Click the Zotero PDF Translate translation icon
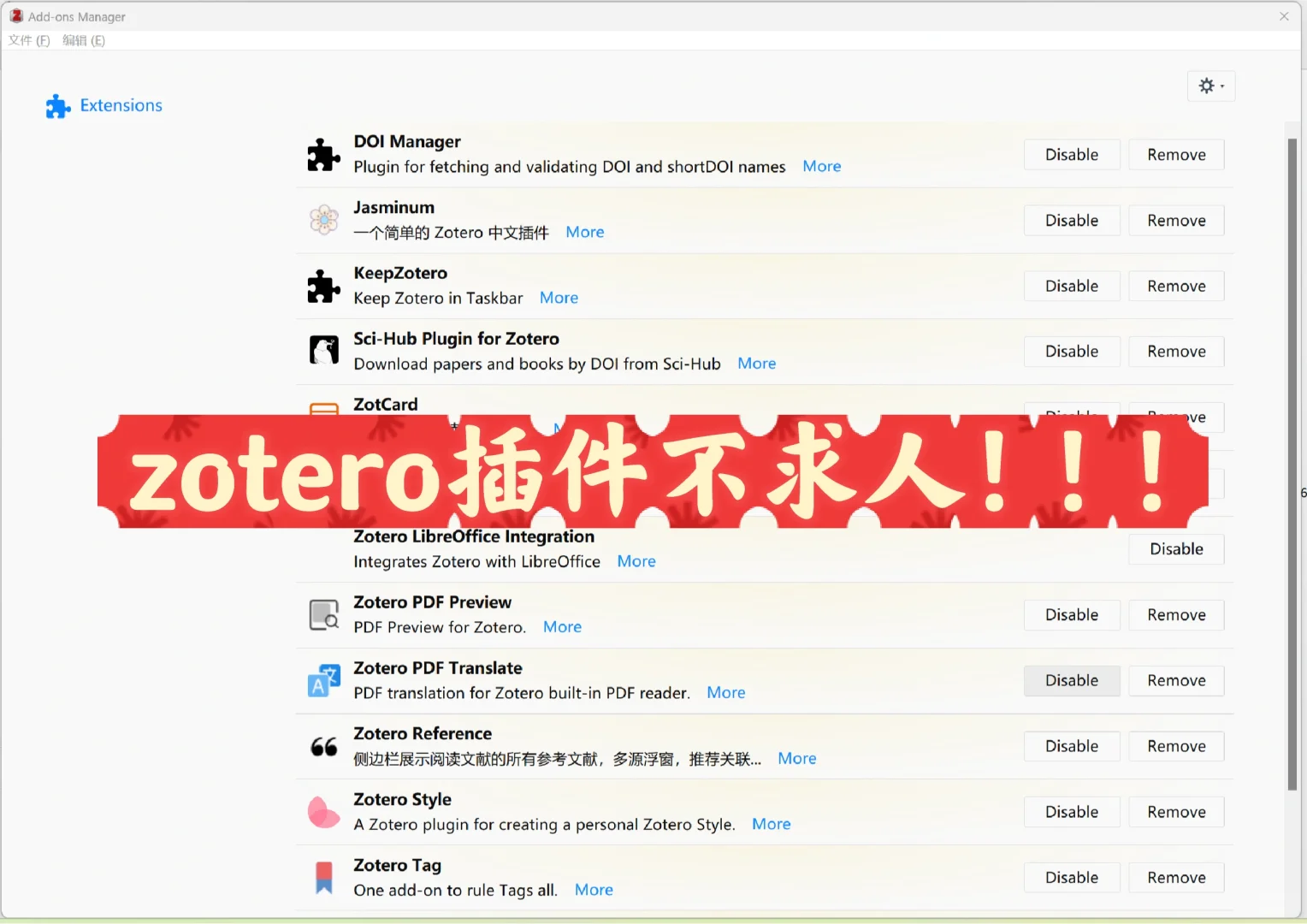 tap(323, 680)
